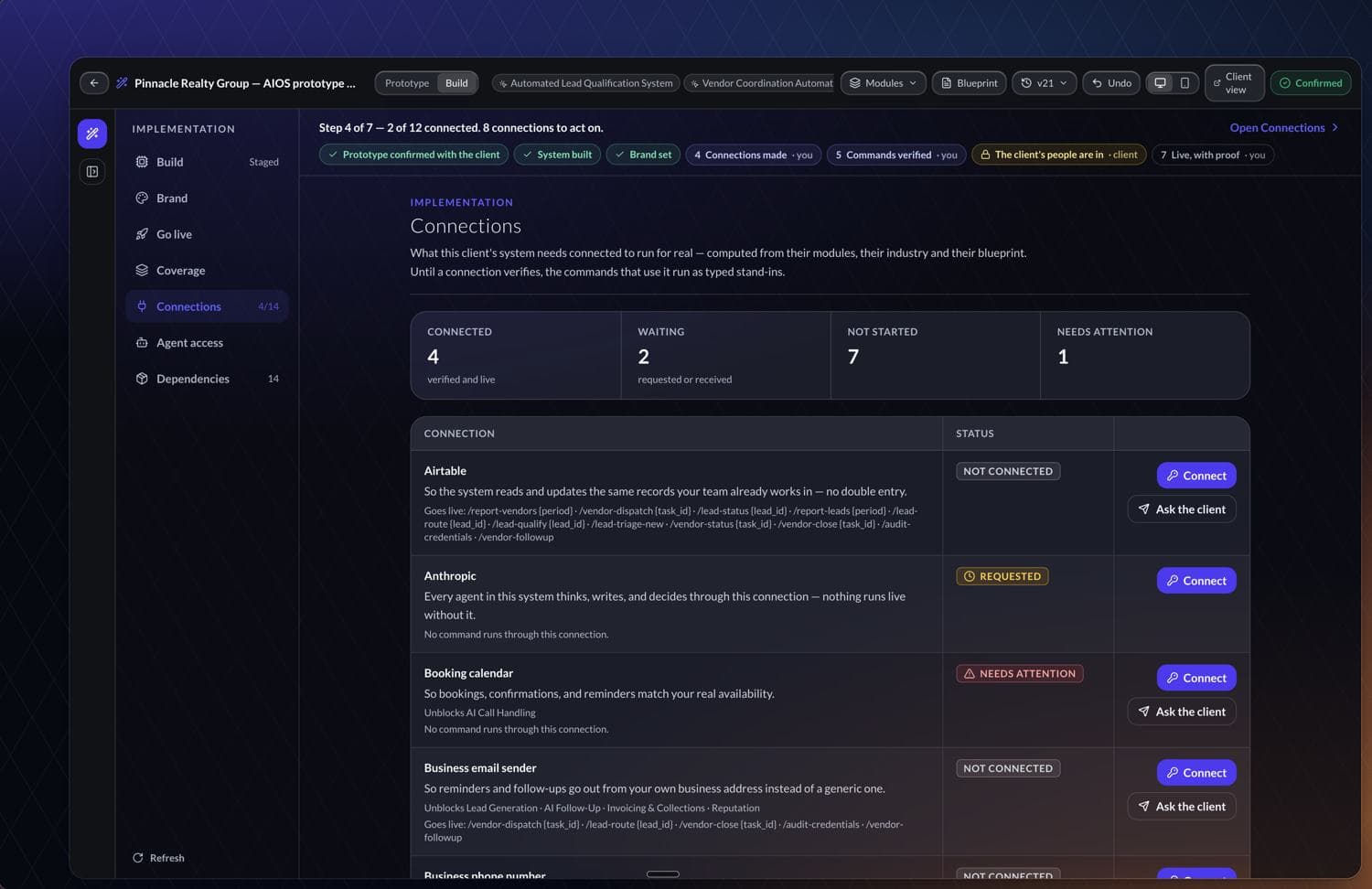The image size is (1372, 889).
Task: Click the Prototype confirmed with the client step
Action: pyautogui.click(x=413, y=155)
